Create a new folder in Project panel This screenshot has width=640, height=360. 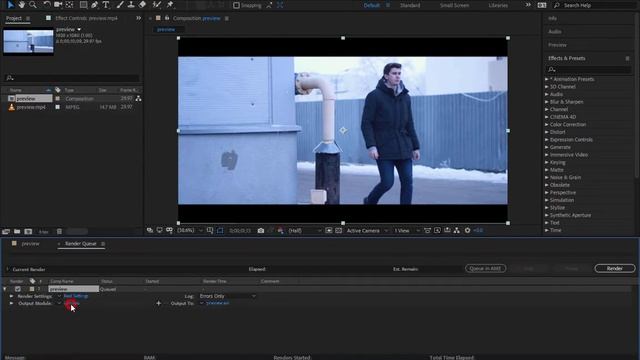pyautogui.click(x=17, y=231)
